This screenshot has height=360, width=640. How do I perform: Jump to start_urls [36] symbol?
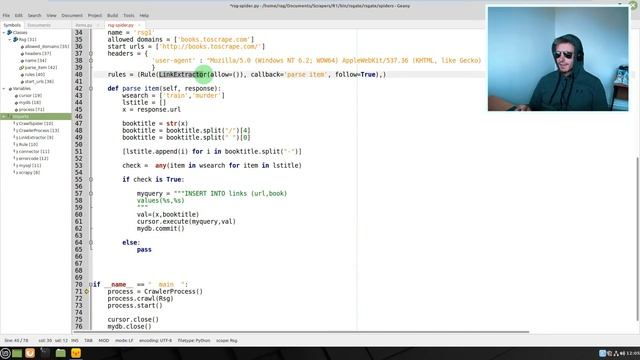pos(39,82)
